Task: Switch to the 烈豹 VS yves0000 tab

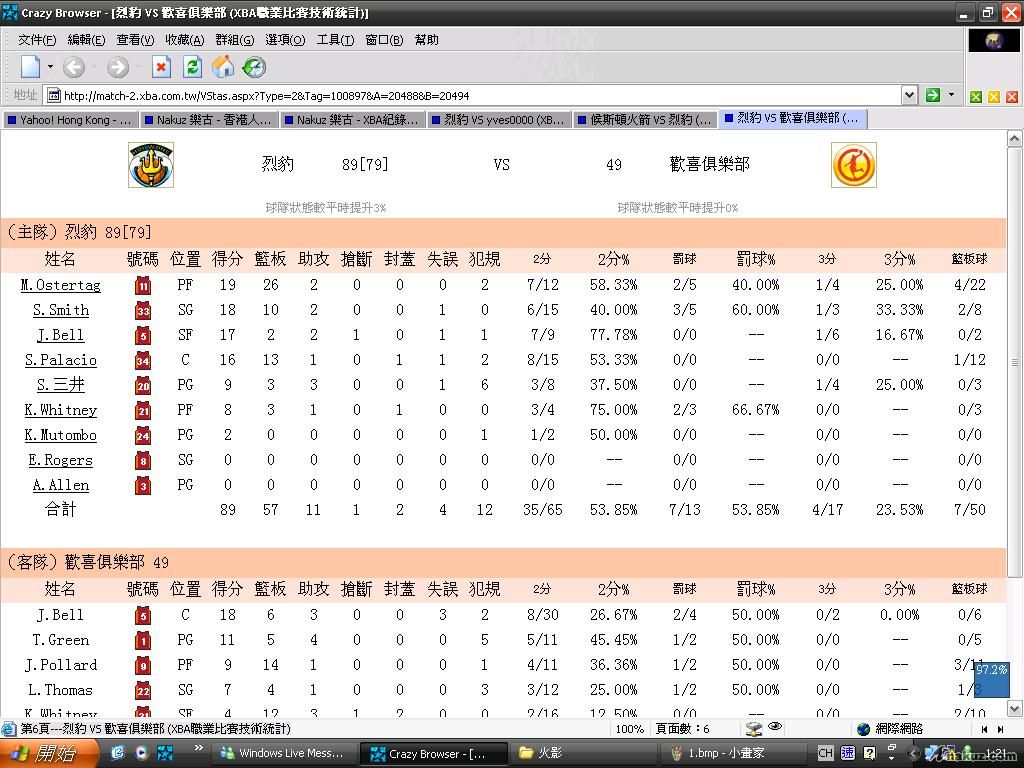Action: [x=499, y=120]
